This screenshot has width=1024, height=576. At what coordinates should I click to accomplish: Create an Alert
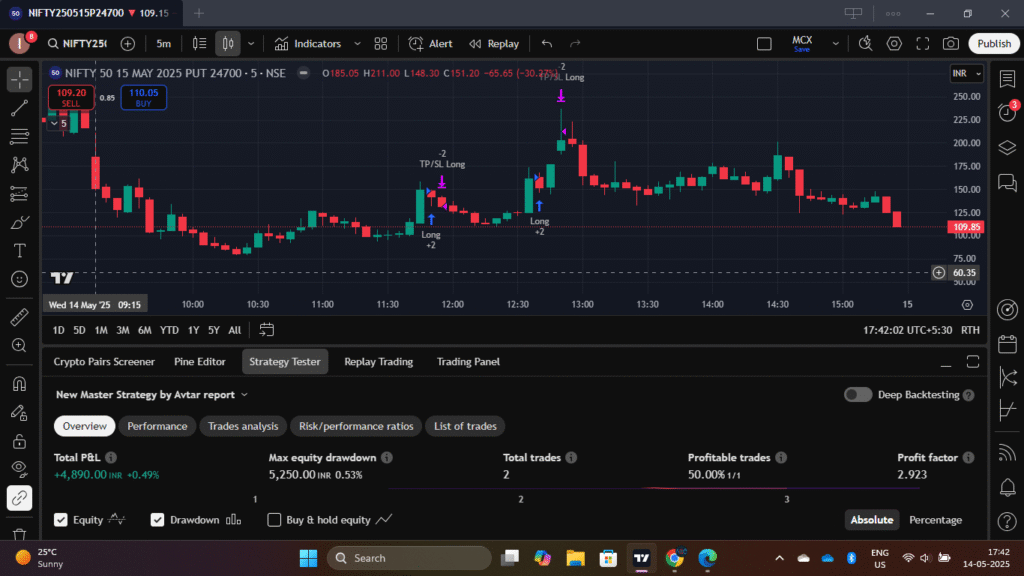coord(430,44)
